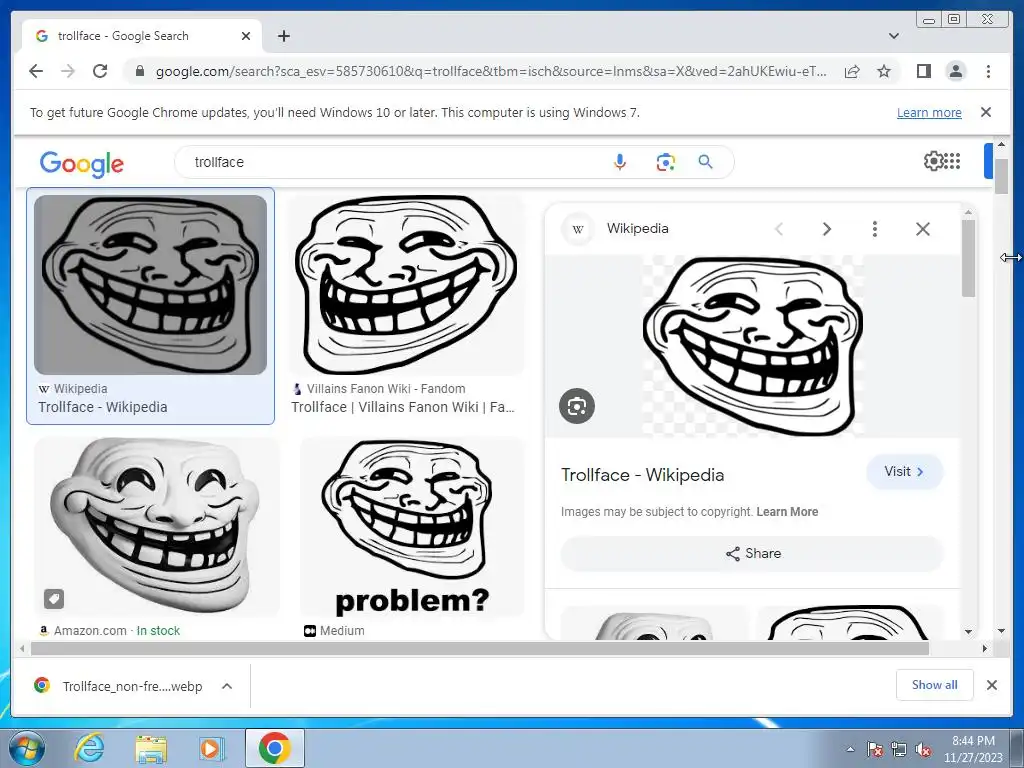Image resolution: width=1024 pixels, height=768 pixels.
Task: Open Windows Explorer from taskbar
Action: pyautogui.click(x=151, y=748)
